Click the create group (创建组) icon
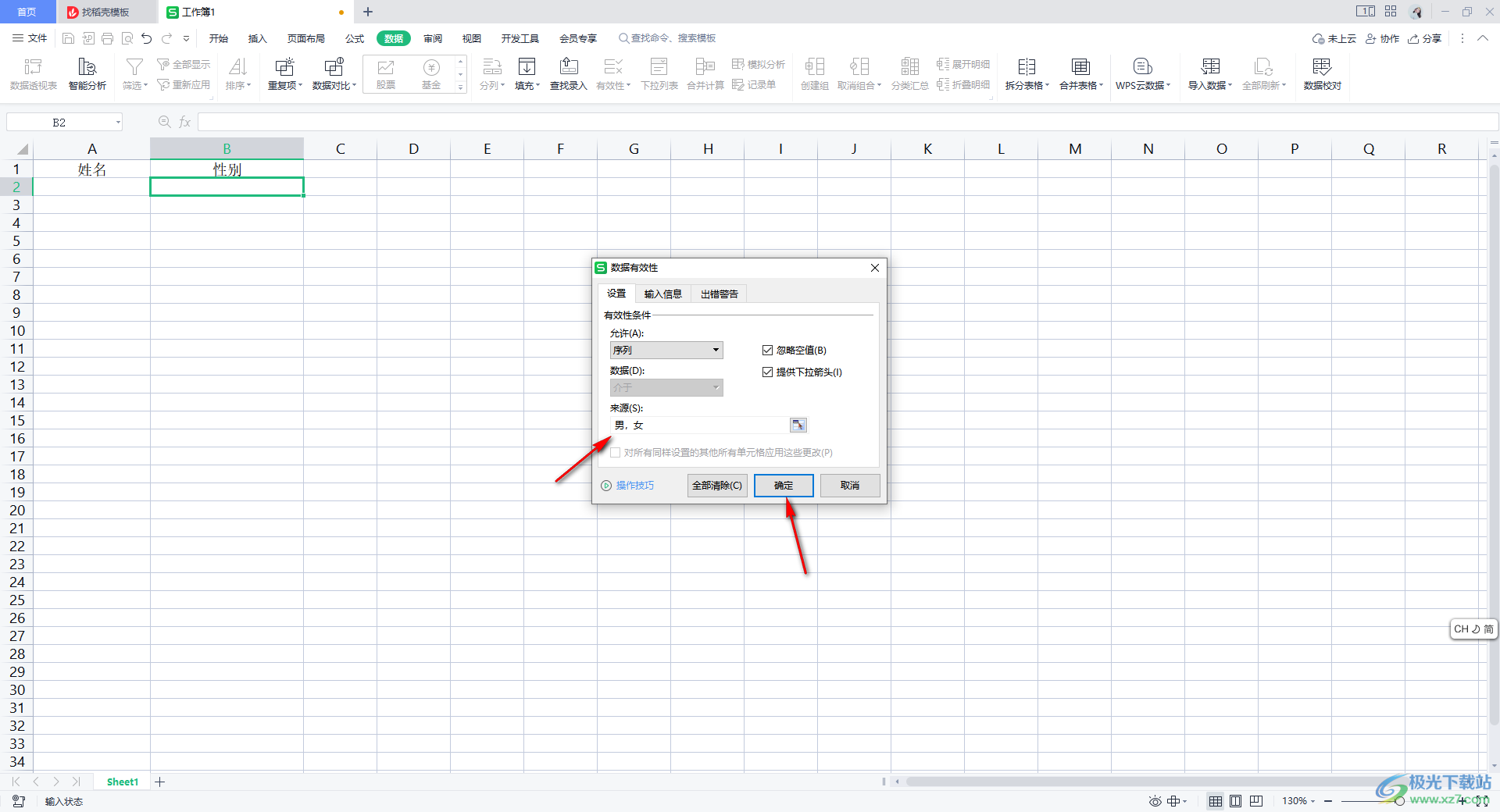The height and width of the screenshot is (812, 1500). [x=815, y=67]
